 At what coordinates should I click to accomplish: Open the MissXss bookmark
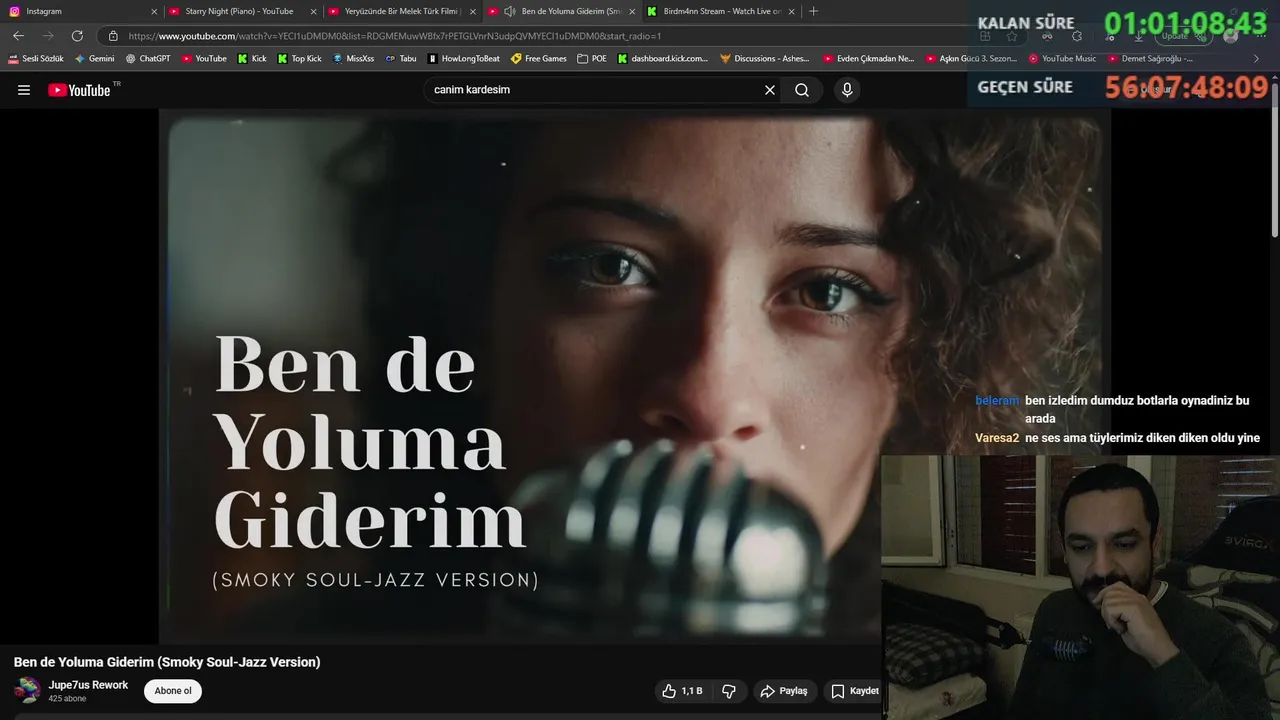(x=353, y=59)
